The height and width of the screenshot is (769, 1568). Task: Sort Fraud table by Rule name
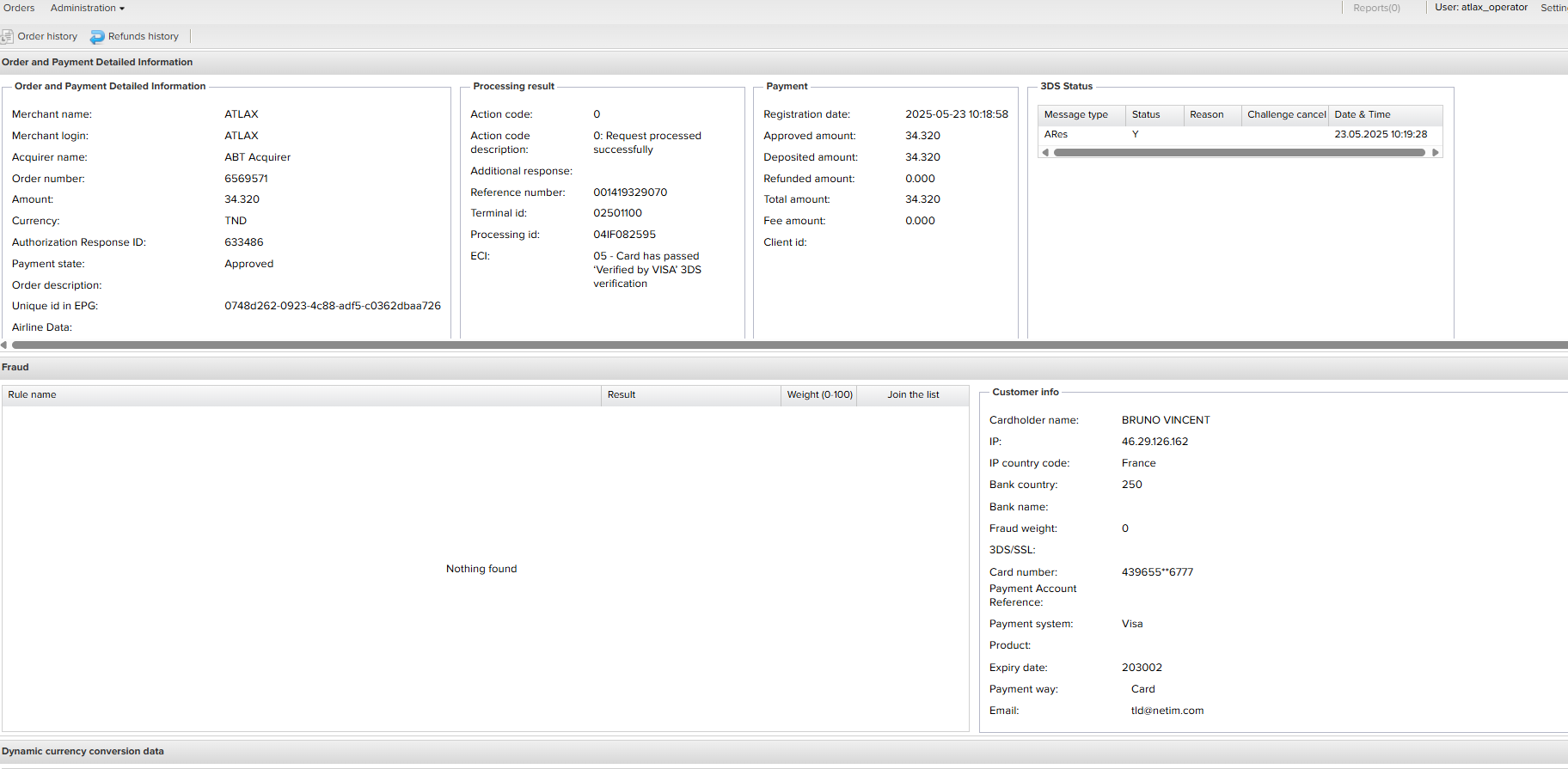pyautogui.click(x=33, y=394)
